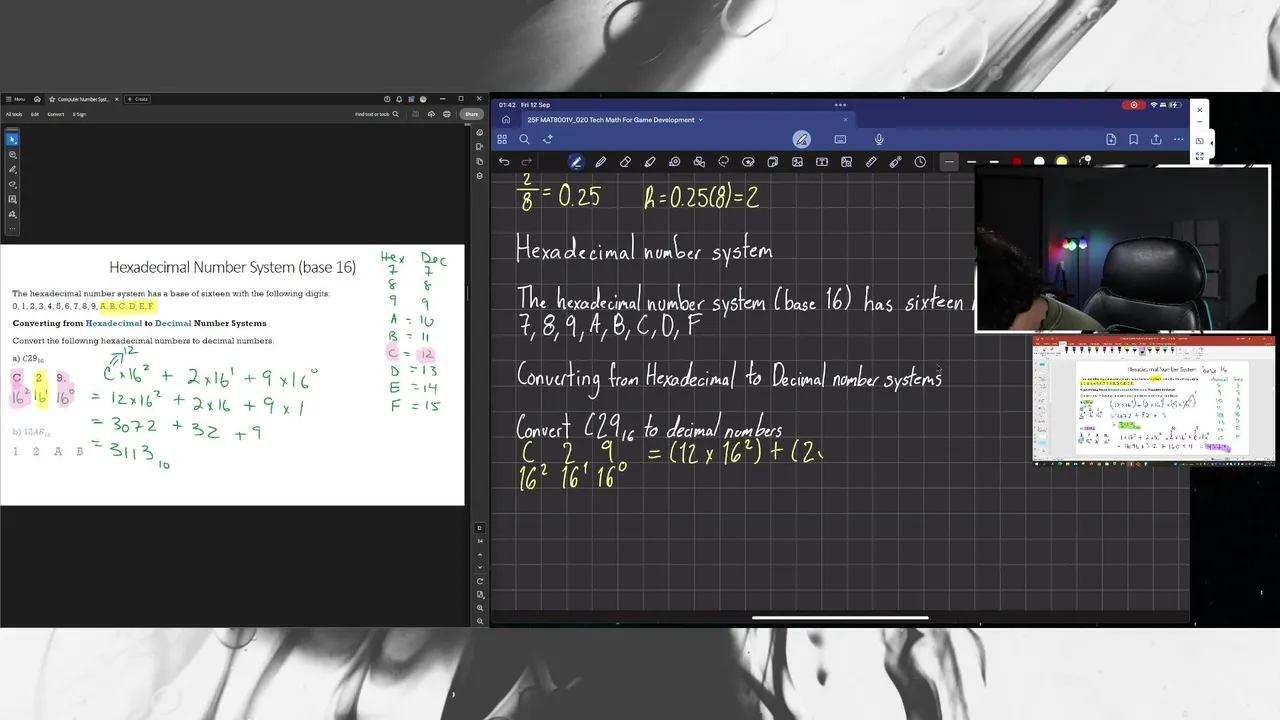Select the ruler tool

coord(871,162)
